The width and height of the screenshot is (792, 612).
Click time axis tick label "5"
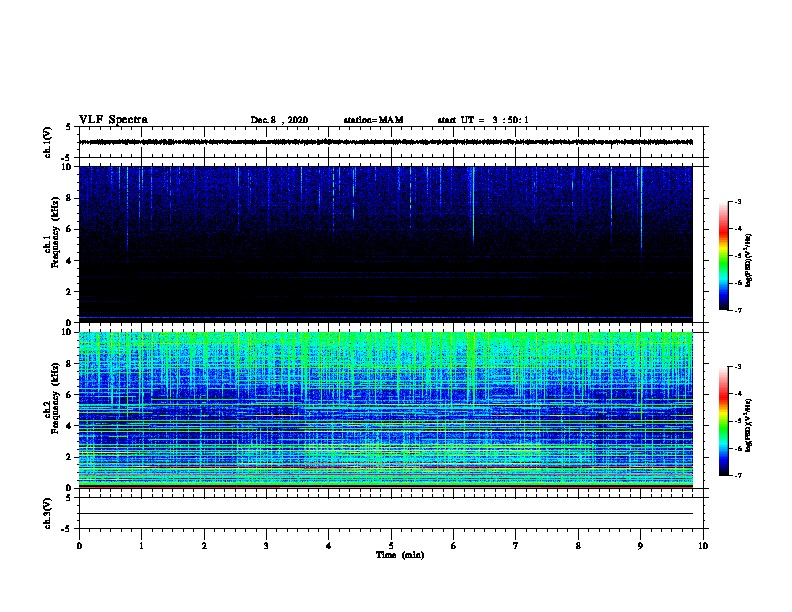coord(391,546)
